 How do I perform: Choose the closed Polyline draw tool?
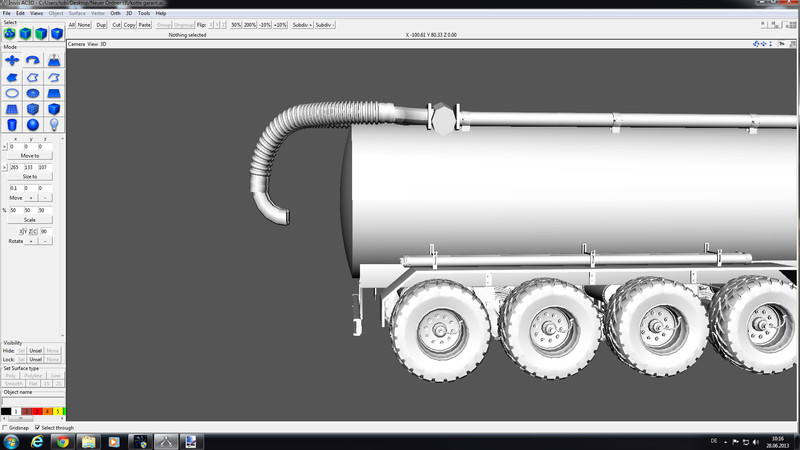coord(33,78)
